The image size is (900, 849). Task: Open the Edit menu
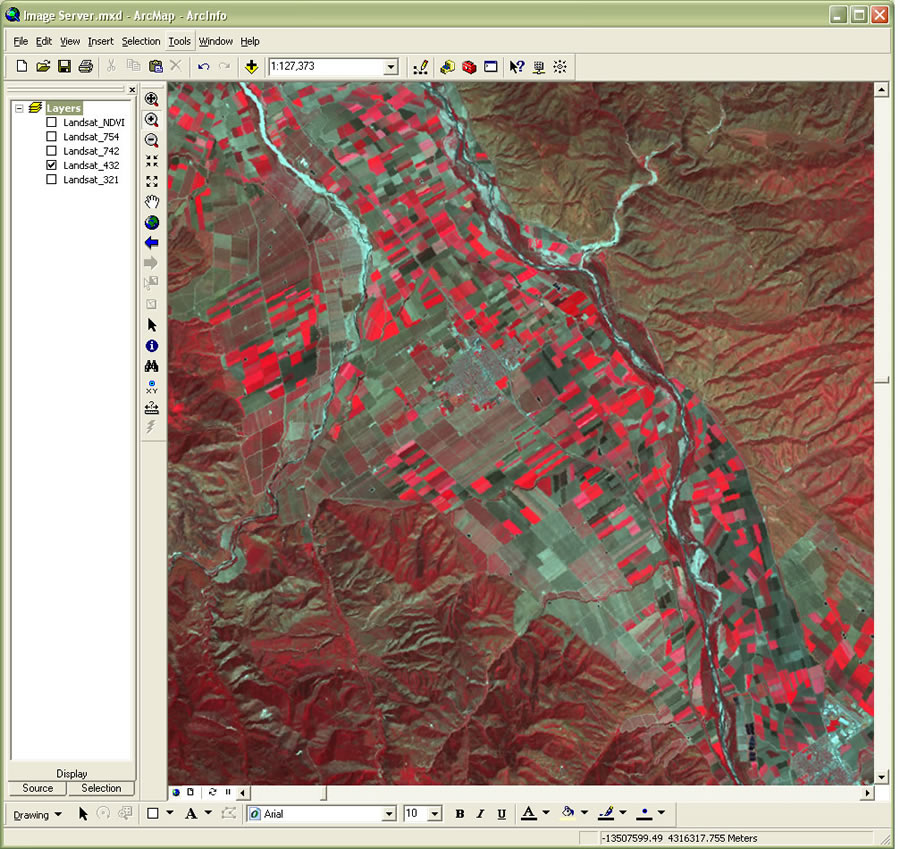tap(44, 41)
